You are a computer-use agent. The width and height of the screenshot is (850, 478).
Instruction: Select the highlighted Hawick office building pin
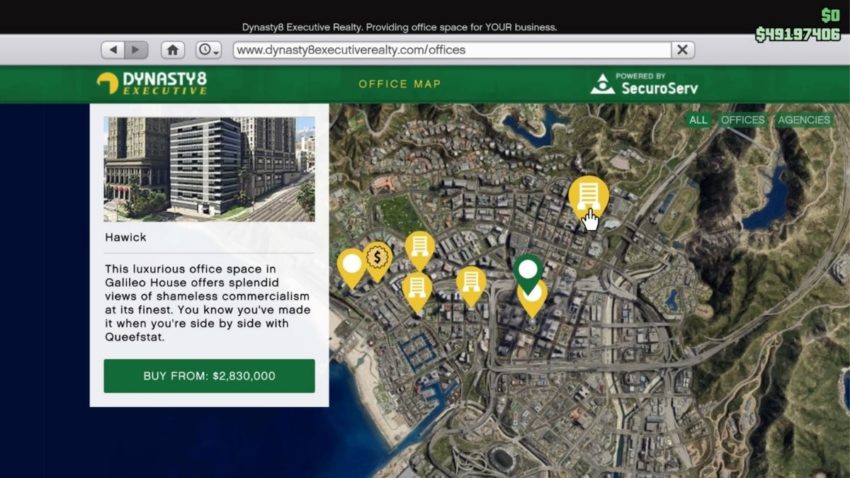588,197
